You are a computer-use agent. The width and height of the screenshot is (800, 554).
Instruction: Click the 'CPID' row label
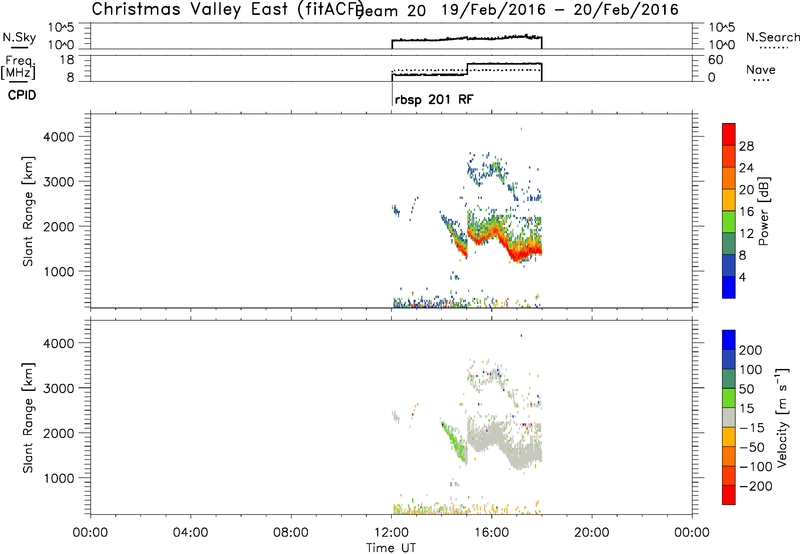[22, 95]
